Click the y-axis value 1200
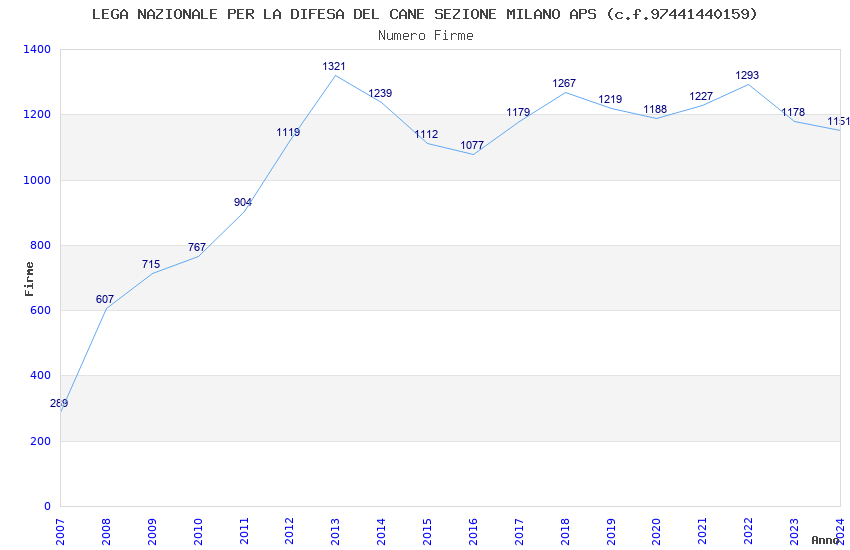850x550 pixels. [x=37, y=115]
